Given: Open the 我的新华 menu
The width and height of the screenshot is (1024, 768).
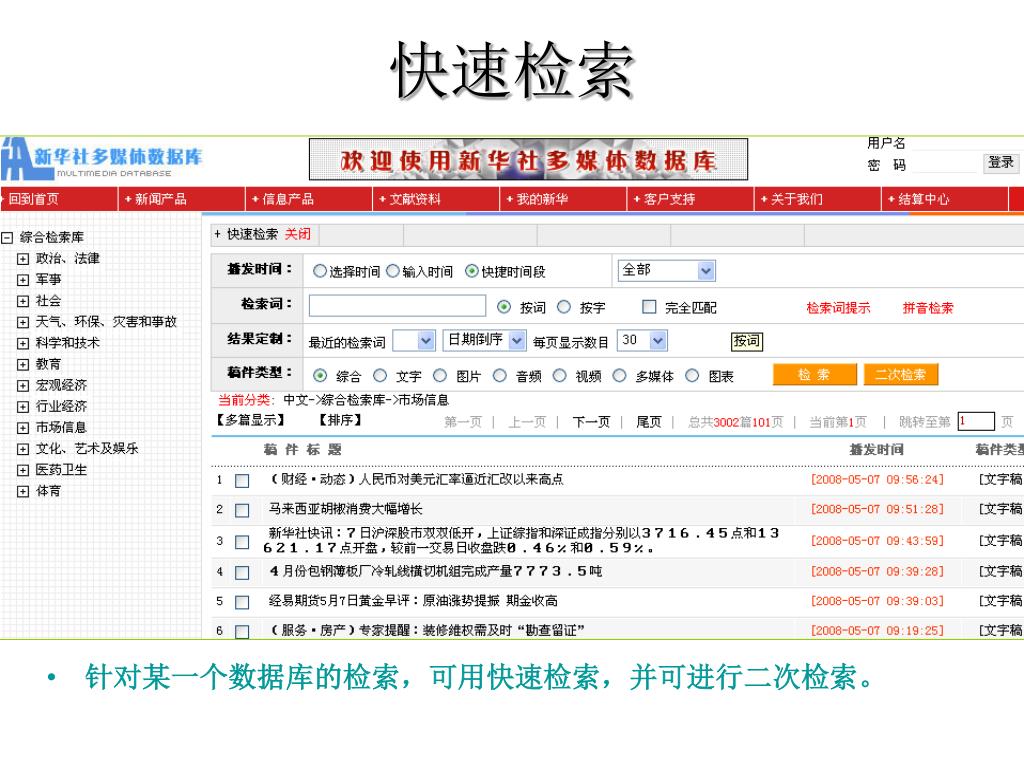Looking at the screenshot, I should (x=542, y=199).
